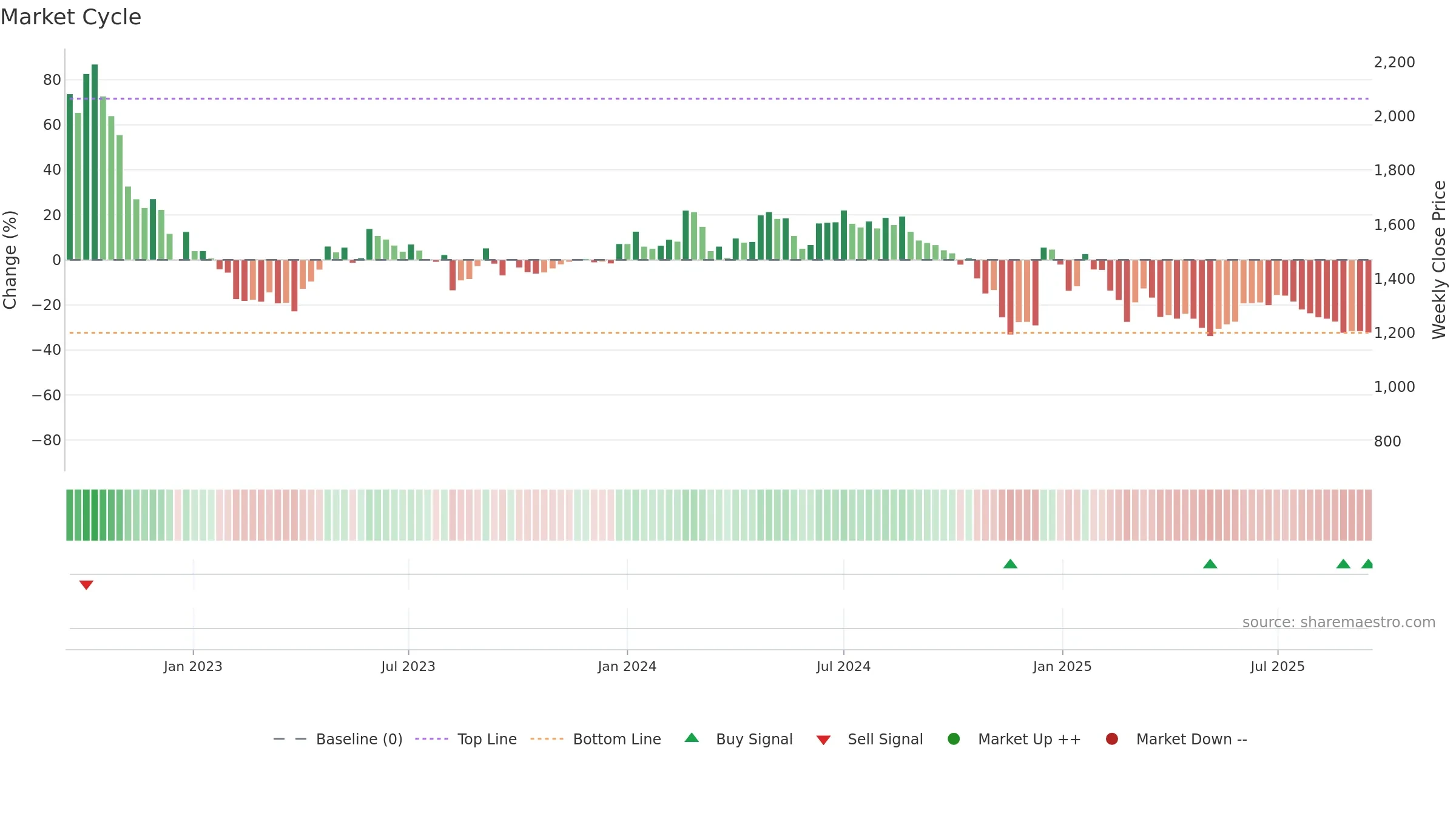Click the red Sell Signal triangle in legend

point(823,740)
